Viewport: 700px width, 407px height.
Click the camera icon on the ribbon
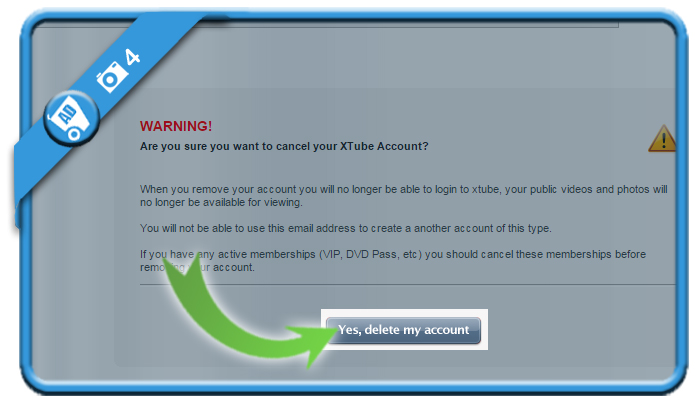pos(109,76)
